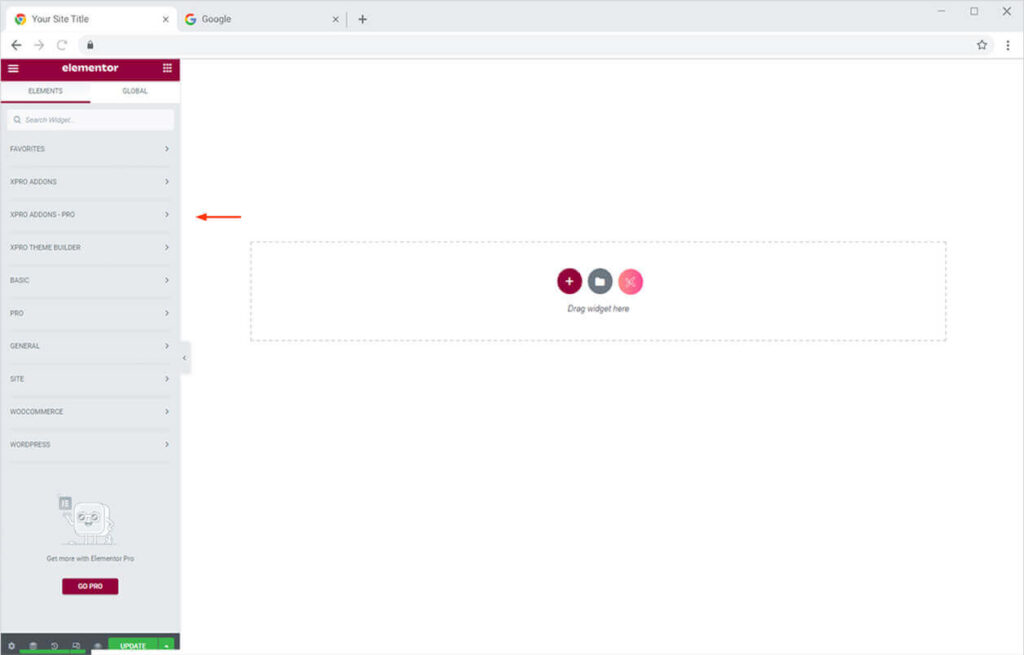Open save options arrow next to Update
1024x655 pixels.
(167, 646)
